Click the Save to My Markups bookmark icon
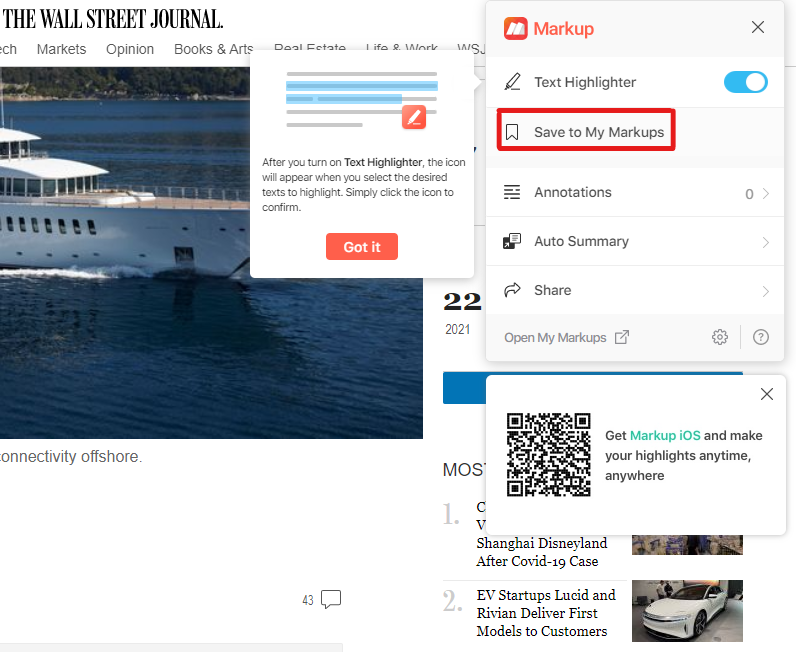The image size is (796, 652). (x=512, y=132)
